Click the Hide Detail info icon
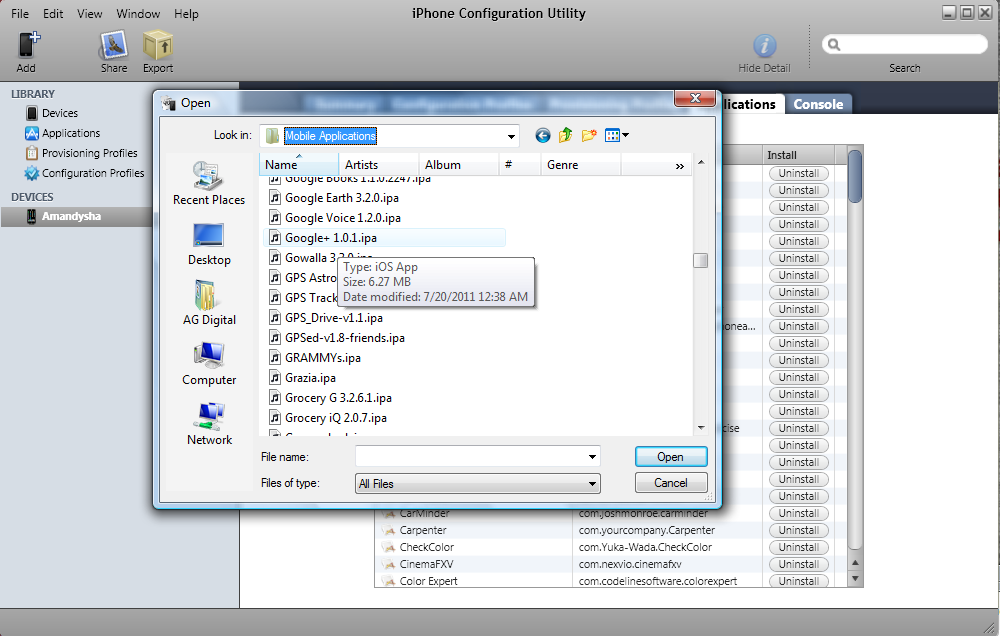Viewport: 1000px width, 636px height. [765, 46]
